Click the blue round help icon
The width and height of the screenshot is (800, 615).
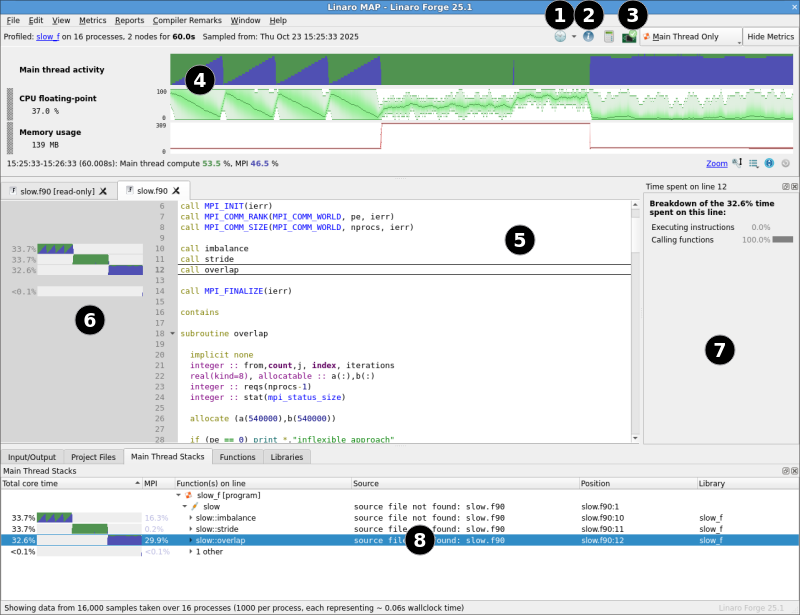point(769,163)
